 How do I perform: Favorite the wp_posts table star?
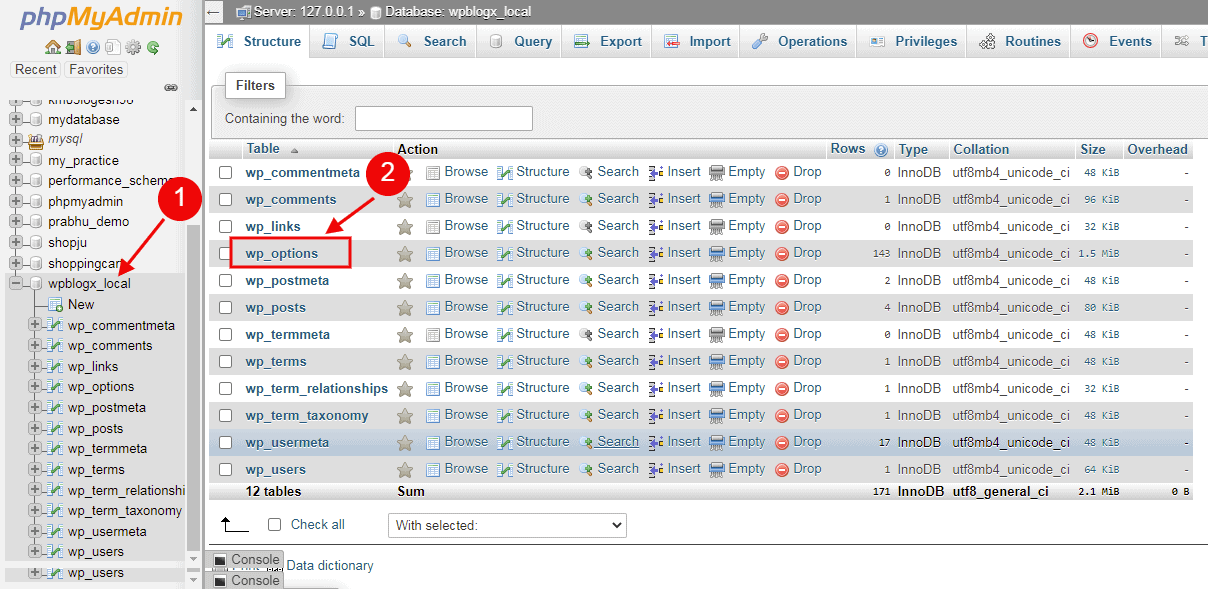(x=405, y=307)
